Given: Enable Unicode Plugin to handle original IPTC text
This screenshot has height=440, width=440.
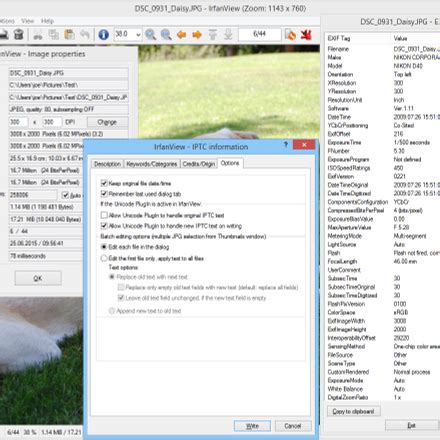Looking at the screenshot, I should pyautogui.click(x=104, y=215).
